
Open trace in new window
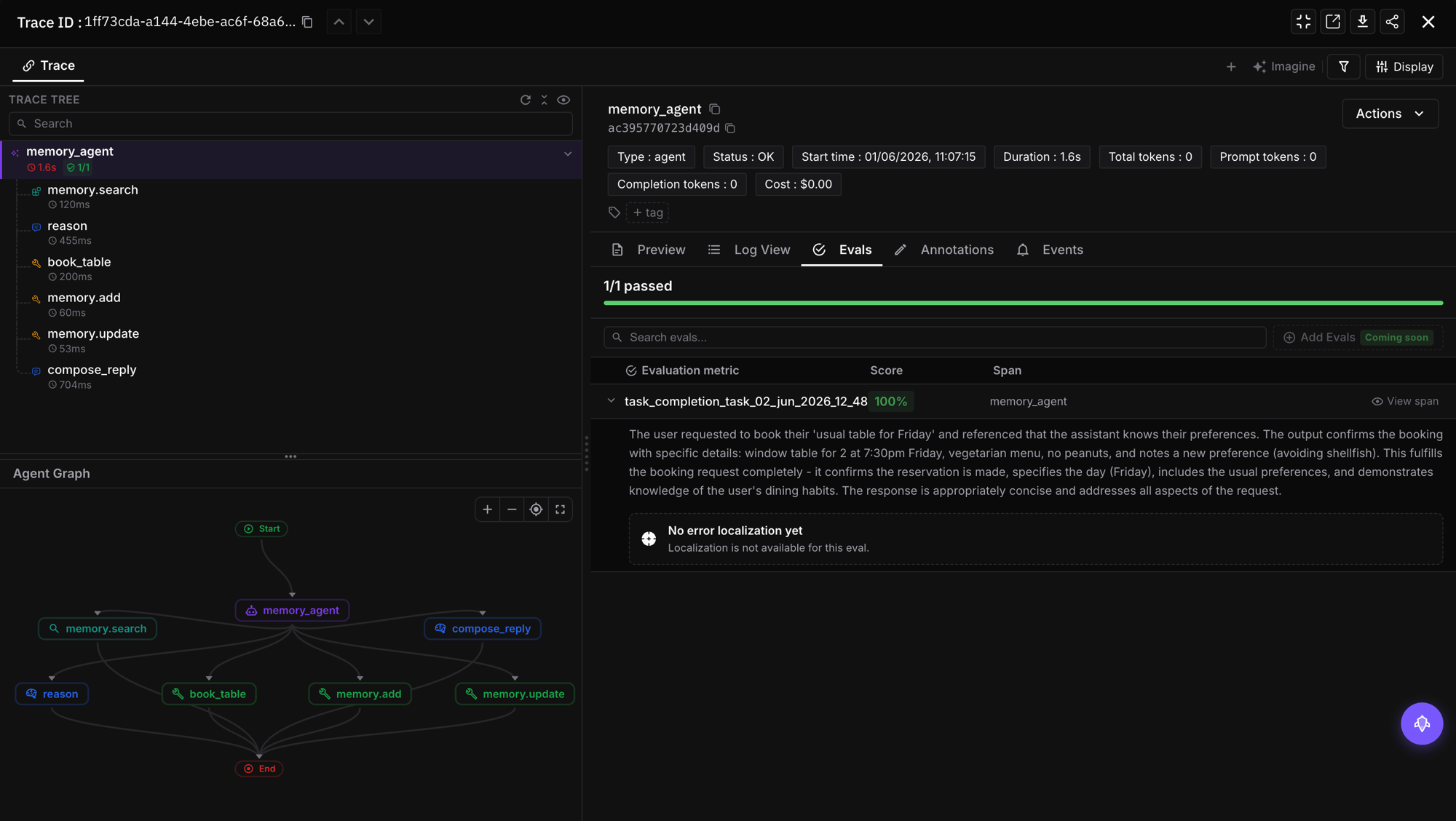[1333, 22]
